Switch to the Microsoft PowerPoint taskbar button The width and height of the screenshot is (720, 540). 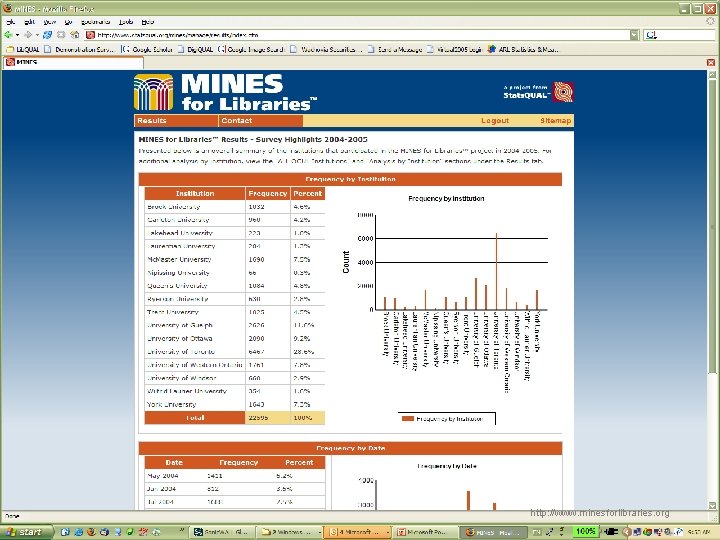coord(423,532)
